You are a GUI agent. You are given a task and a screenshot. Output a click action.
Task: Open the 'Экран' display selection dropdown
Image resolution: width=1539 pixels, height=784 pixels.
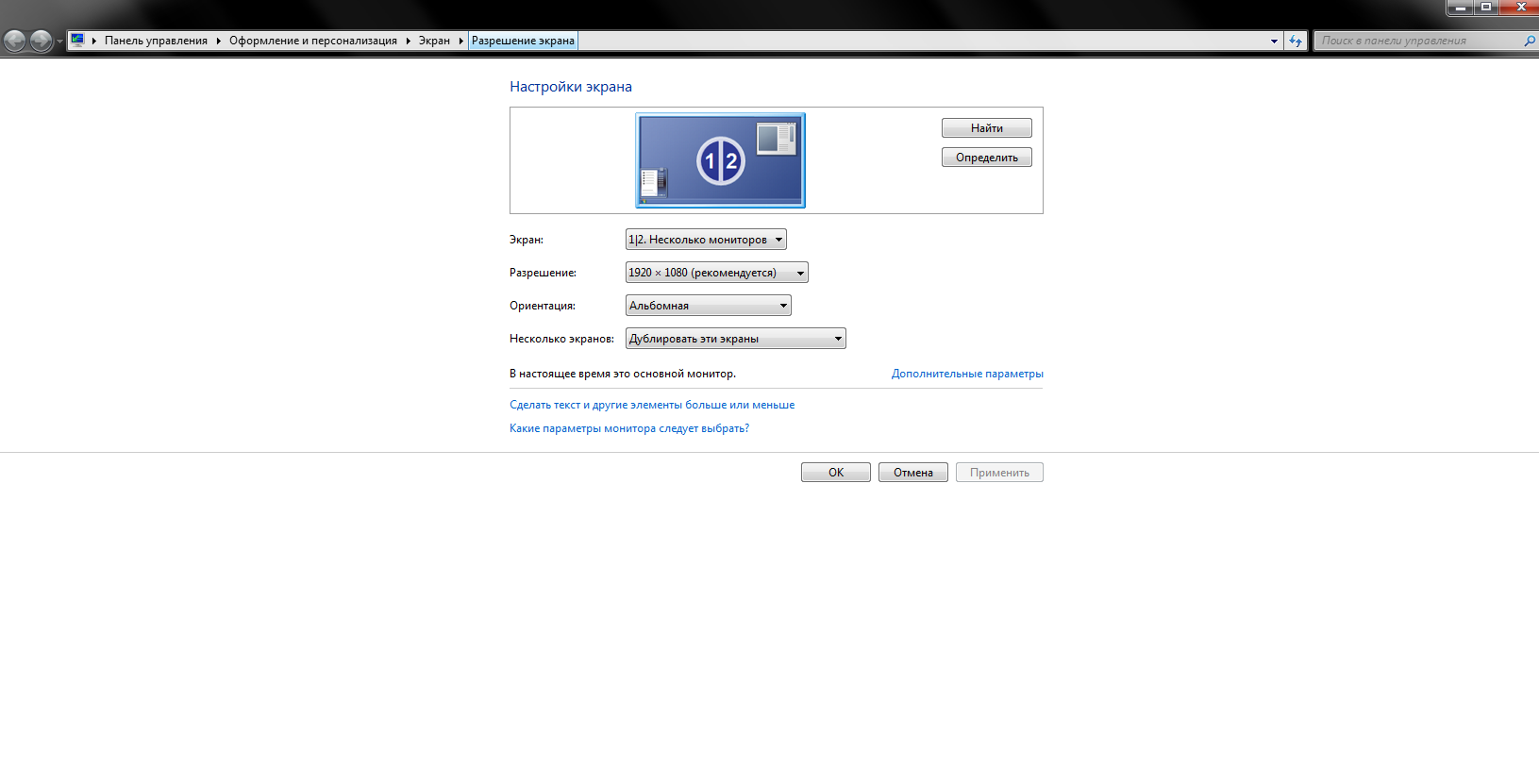tap(705, 240)
